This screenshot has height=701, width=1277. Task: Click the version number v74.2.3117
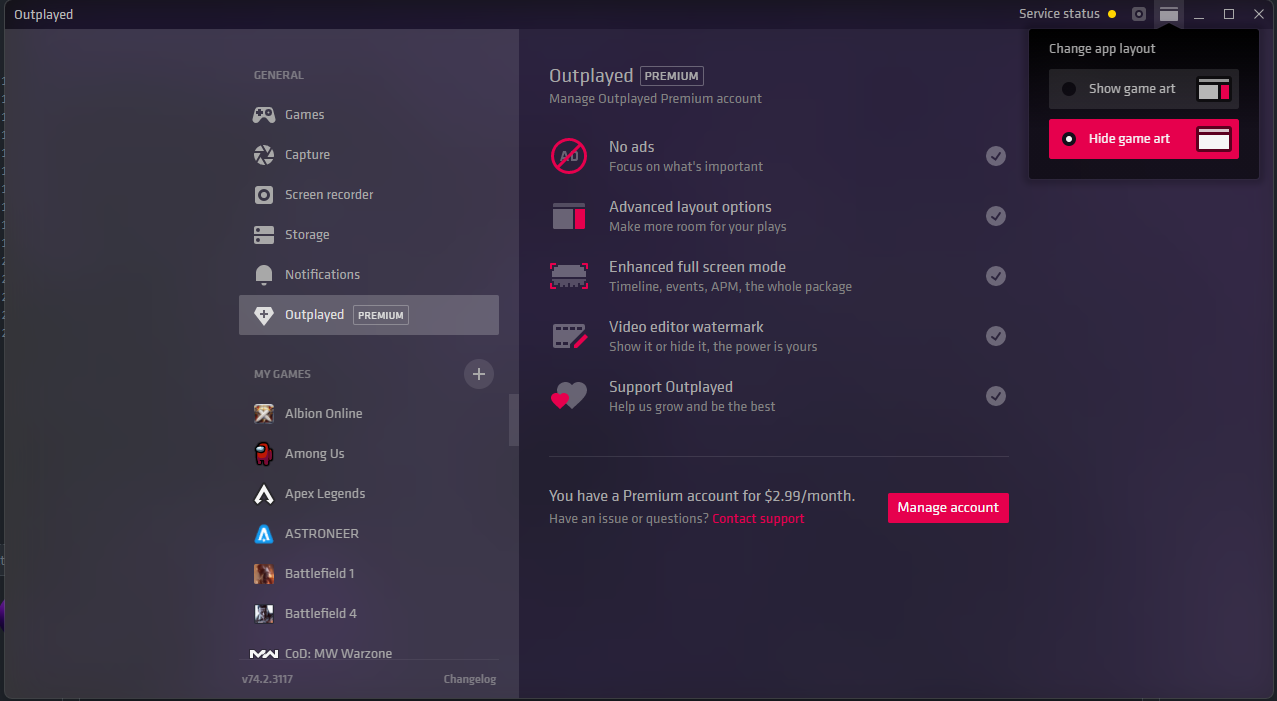tap(267, 680)
